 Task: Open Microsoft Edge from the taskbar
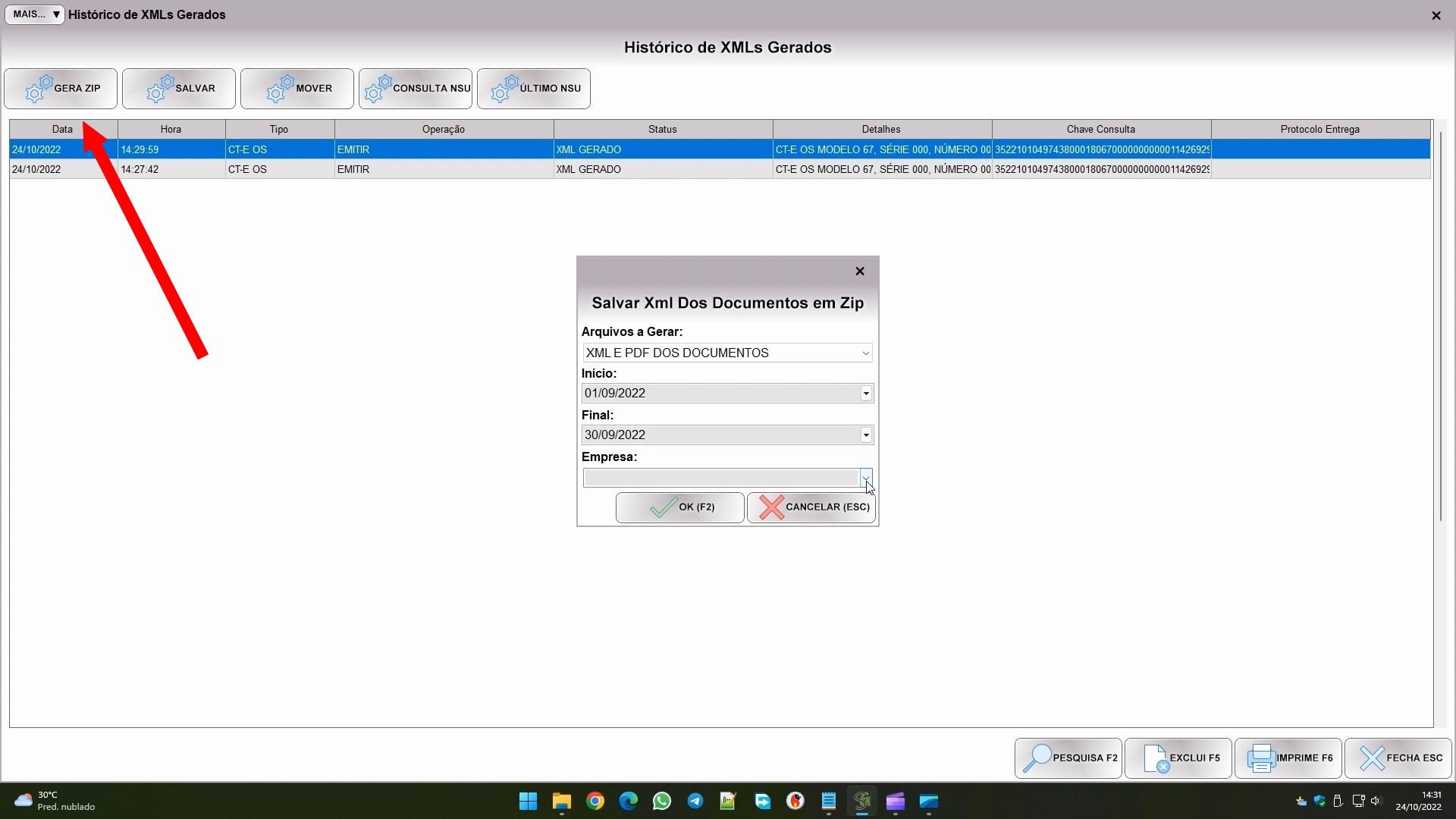pos(629,802)
